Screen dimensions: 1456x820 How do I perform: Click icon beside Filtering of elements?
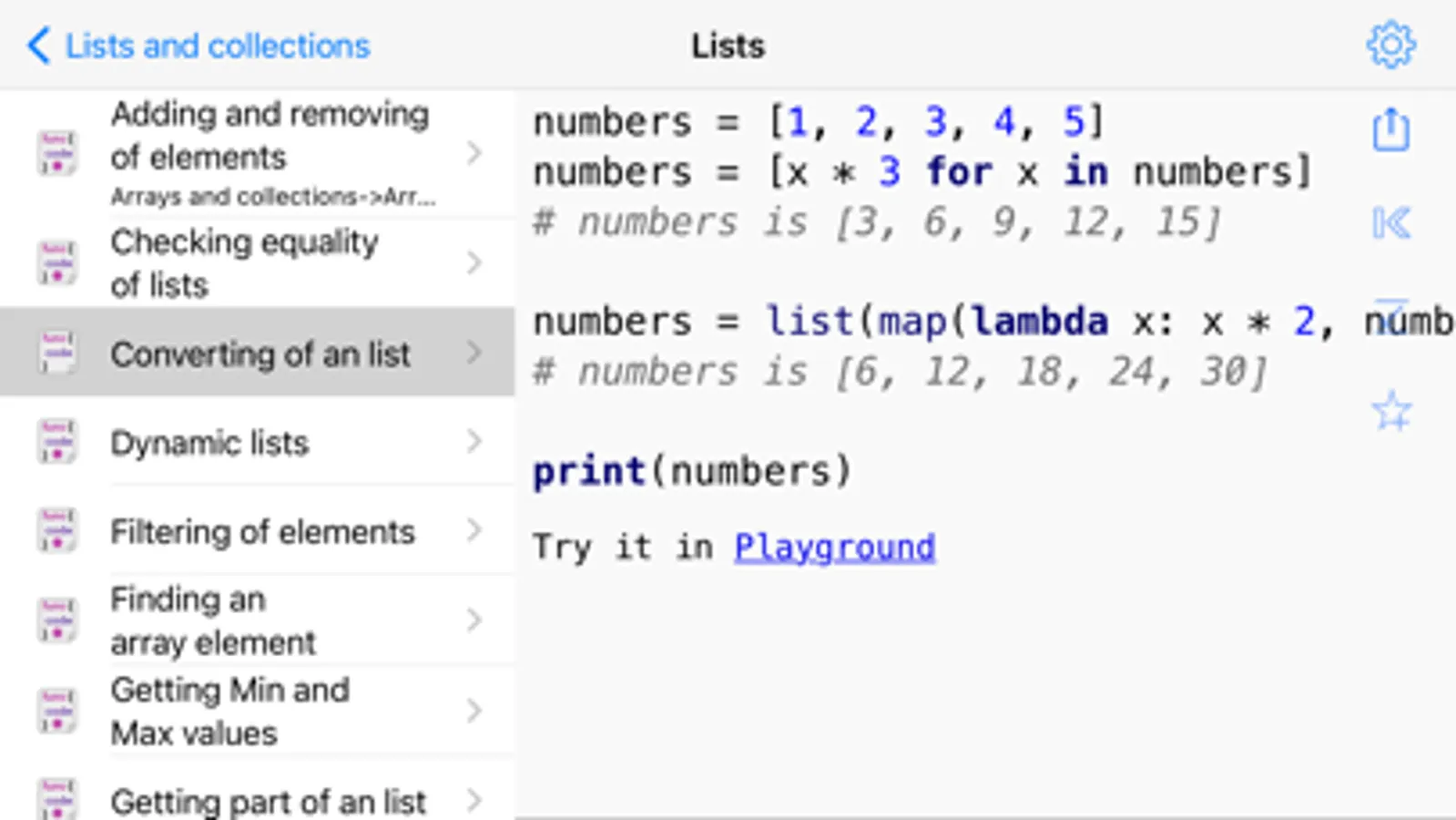pyautogui.click(x=56, y=531)
